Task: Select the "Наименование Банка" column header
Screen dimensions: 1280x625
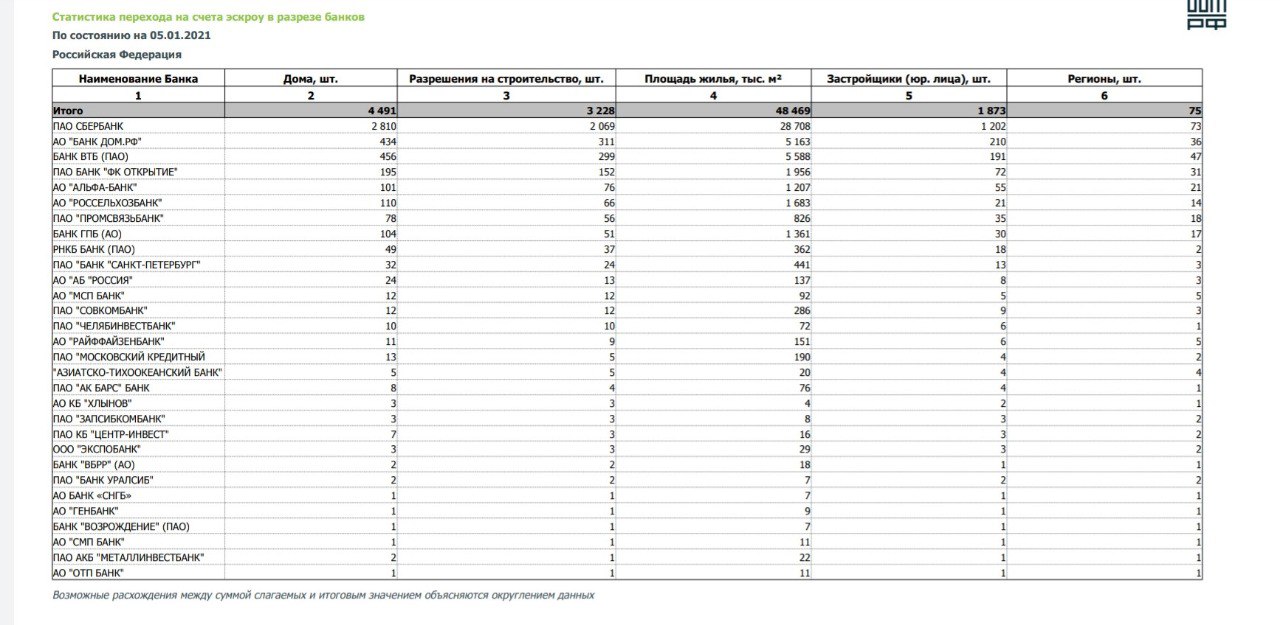Action: click(x=138, y=78)
